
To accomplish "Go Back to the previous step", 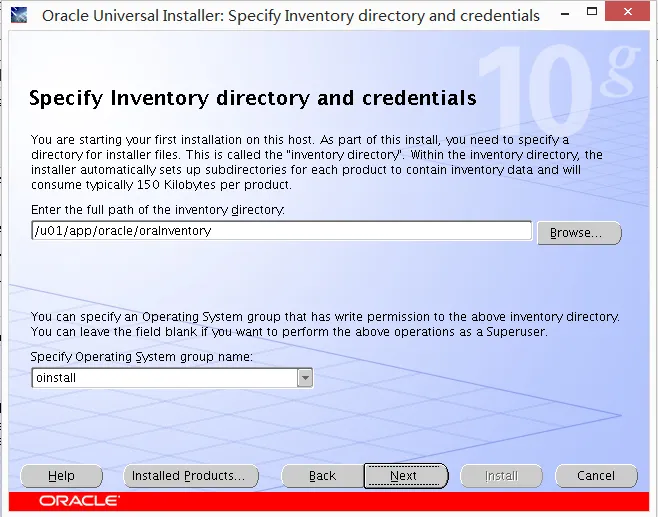I will pyautogui.click(x=322, y=475).
